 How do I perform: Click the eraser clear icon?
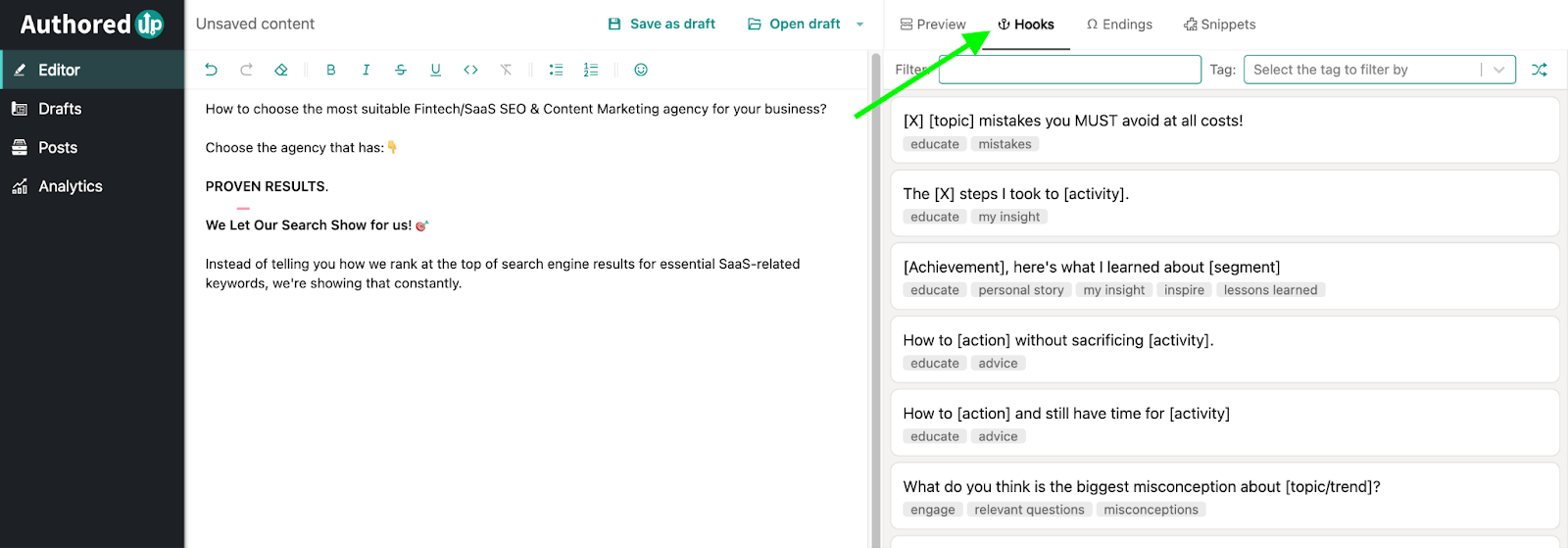coord(281,70)
